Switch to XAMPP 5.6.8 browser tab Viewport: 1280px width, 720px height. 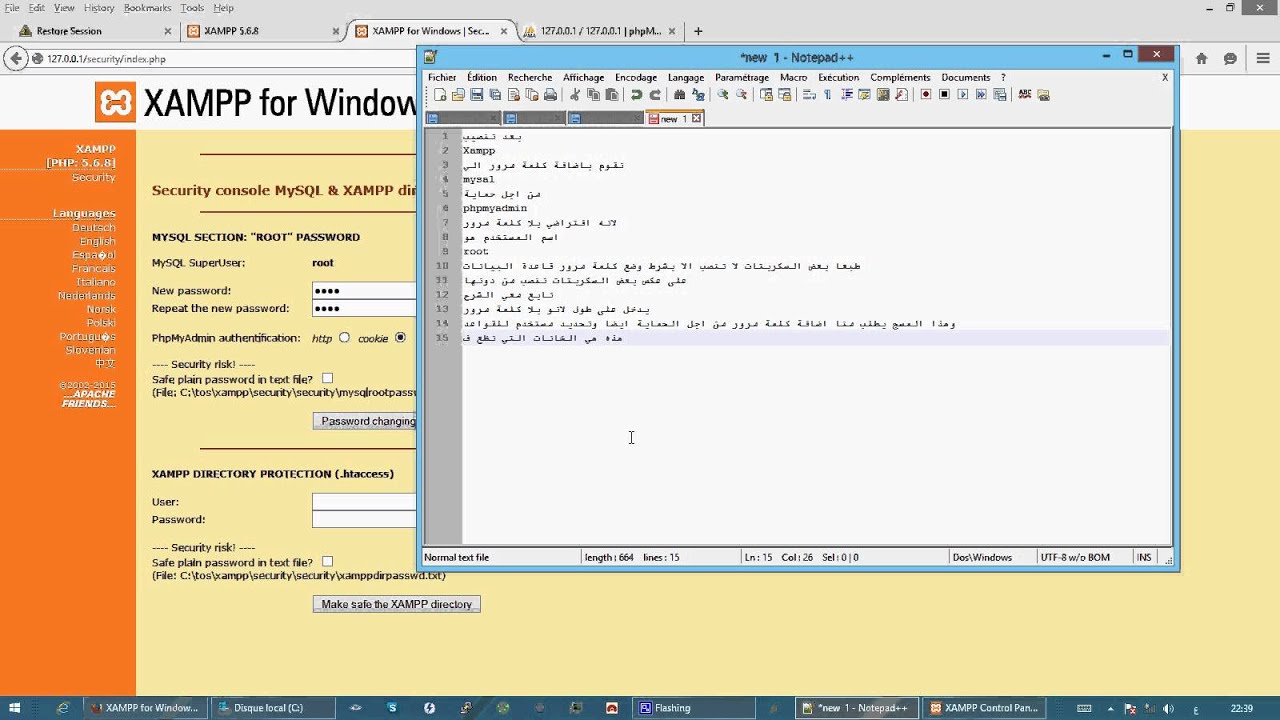pos(260,31)
